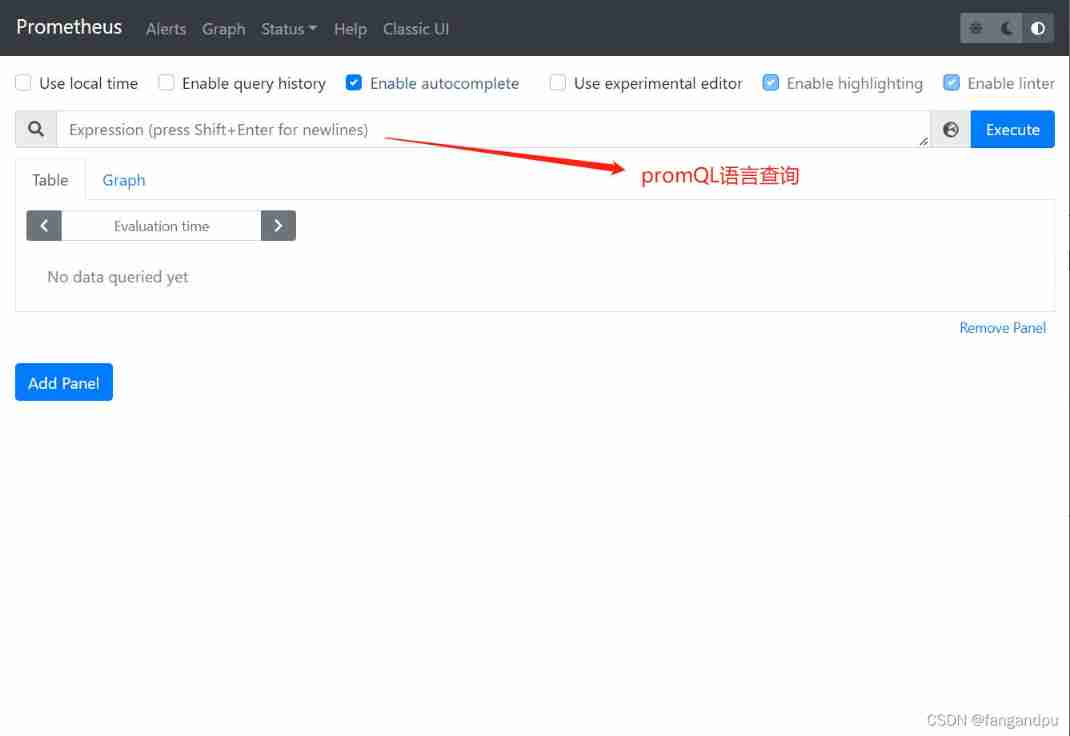Click the Execute button
Viewport: 1070px width, 736px height.
1013,129
